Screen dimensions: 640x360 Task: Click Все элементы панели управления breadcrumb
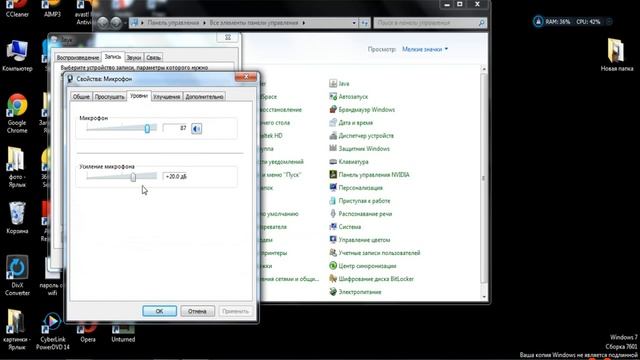click(x=254, y=23)
